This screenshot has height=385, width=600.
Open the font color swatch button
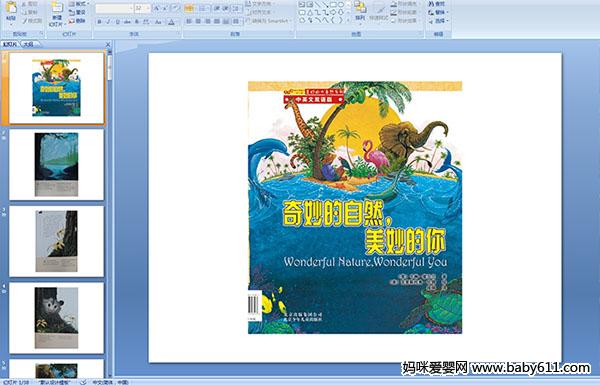(172, 22)
